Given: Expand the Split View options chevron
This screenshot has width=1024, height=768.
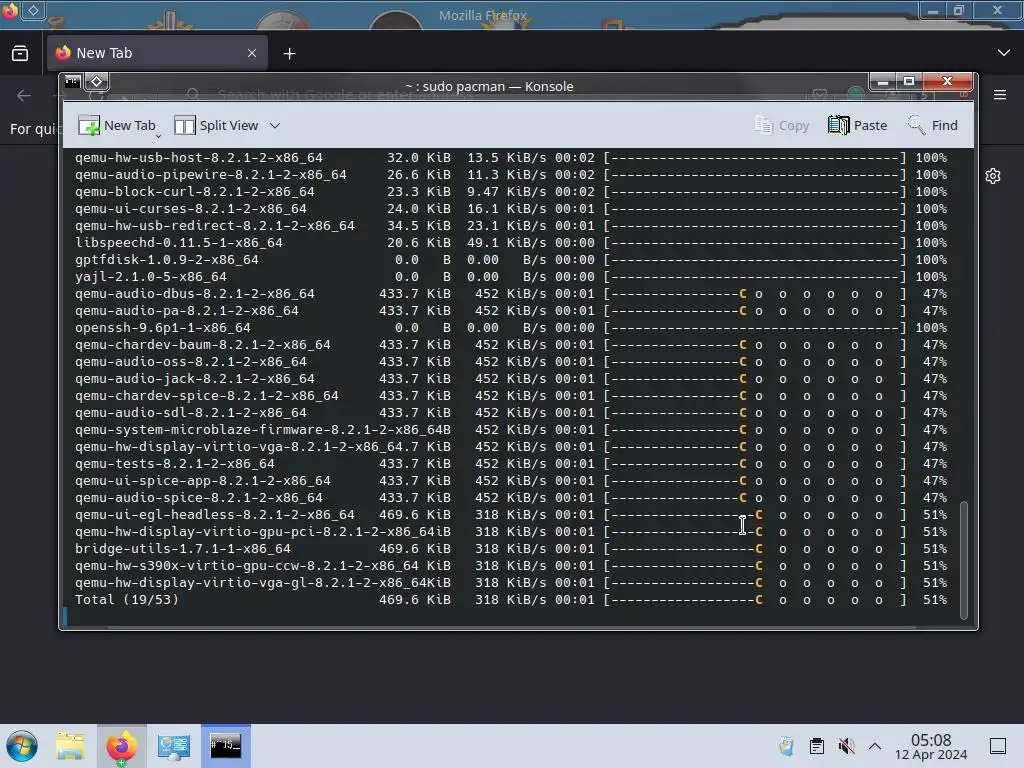Looking at the screenshot, I should (275, 125).
